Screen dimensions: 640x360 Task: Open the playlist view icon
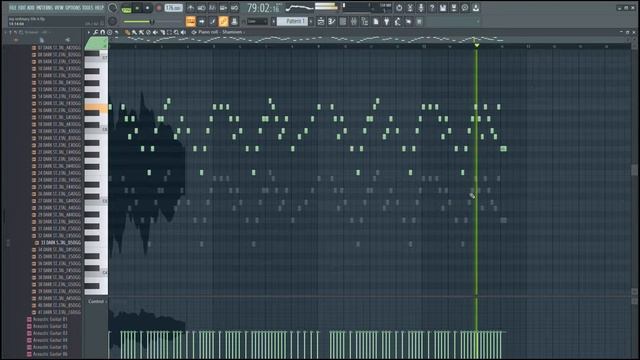(321, 21)
